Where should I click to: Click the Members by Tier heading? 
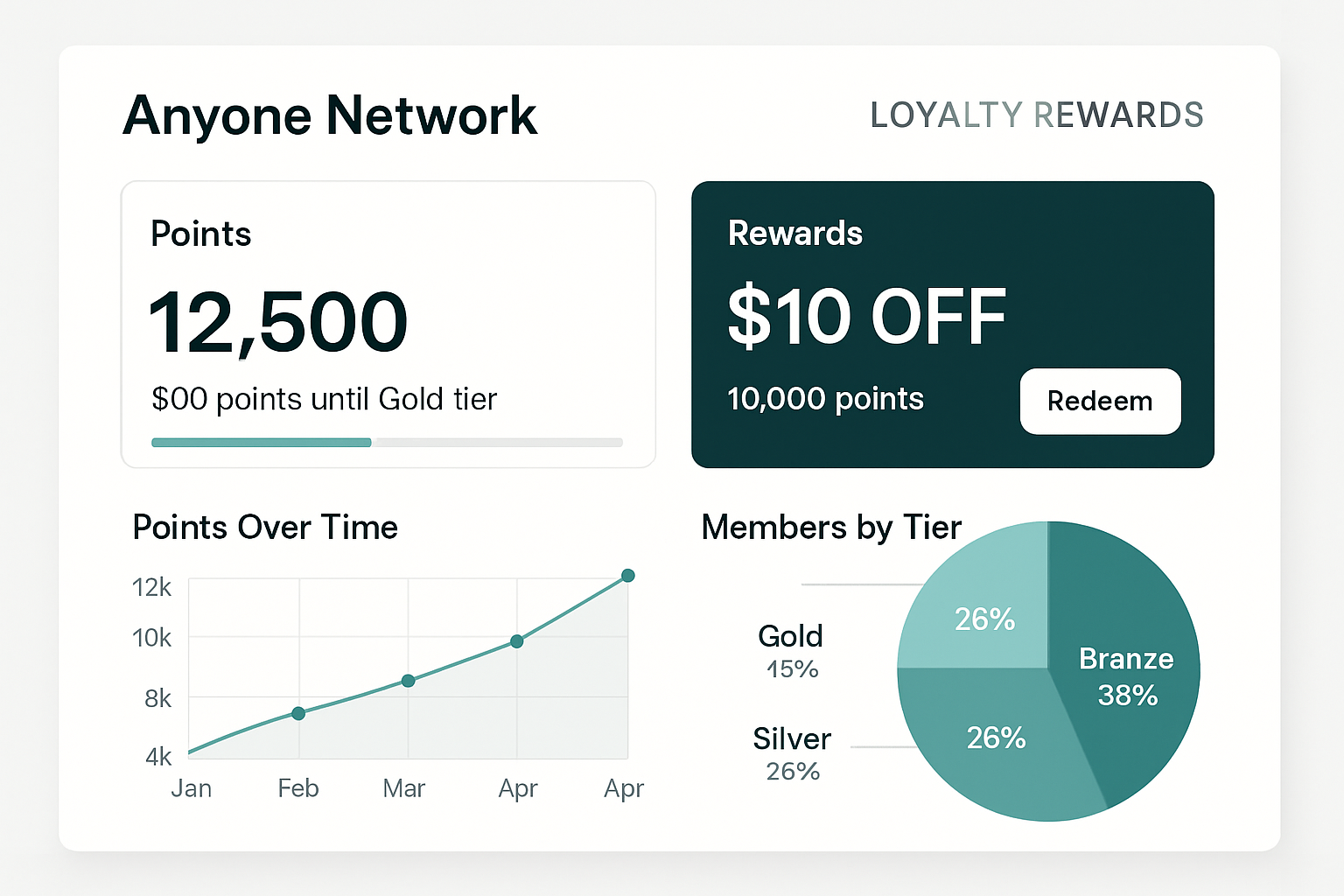[x=831, y=527]
